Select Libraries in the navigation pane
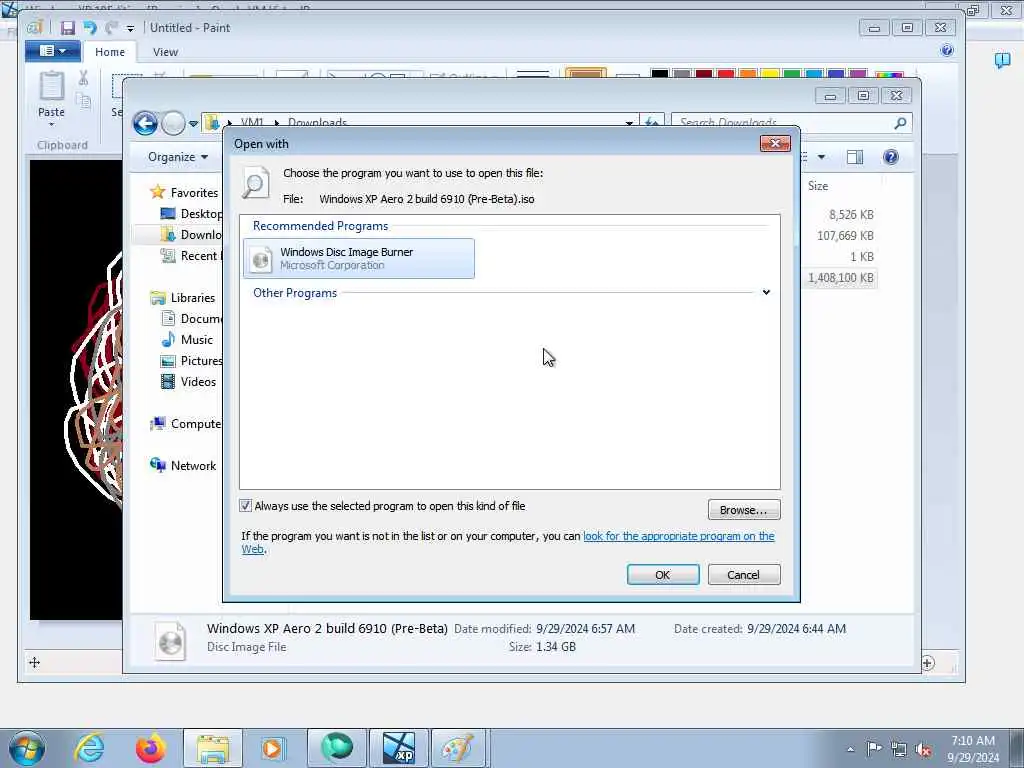The width and height of the screenshot is (1024, 768). 193,298
